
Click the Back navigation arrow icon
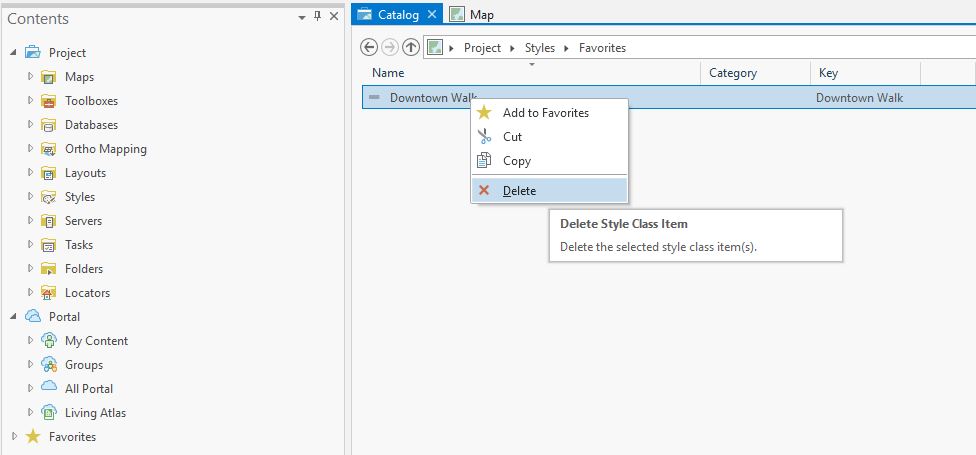(369, 47)
